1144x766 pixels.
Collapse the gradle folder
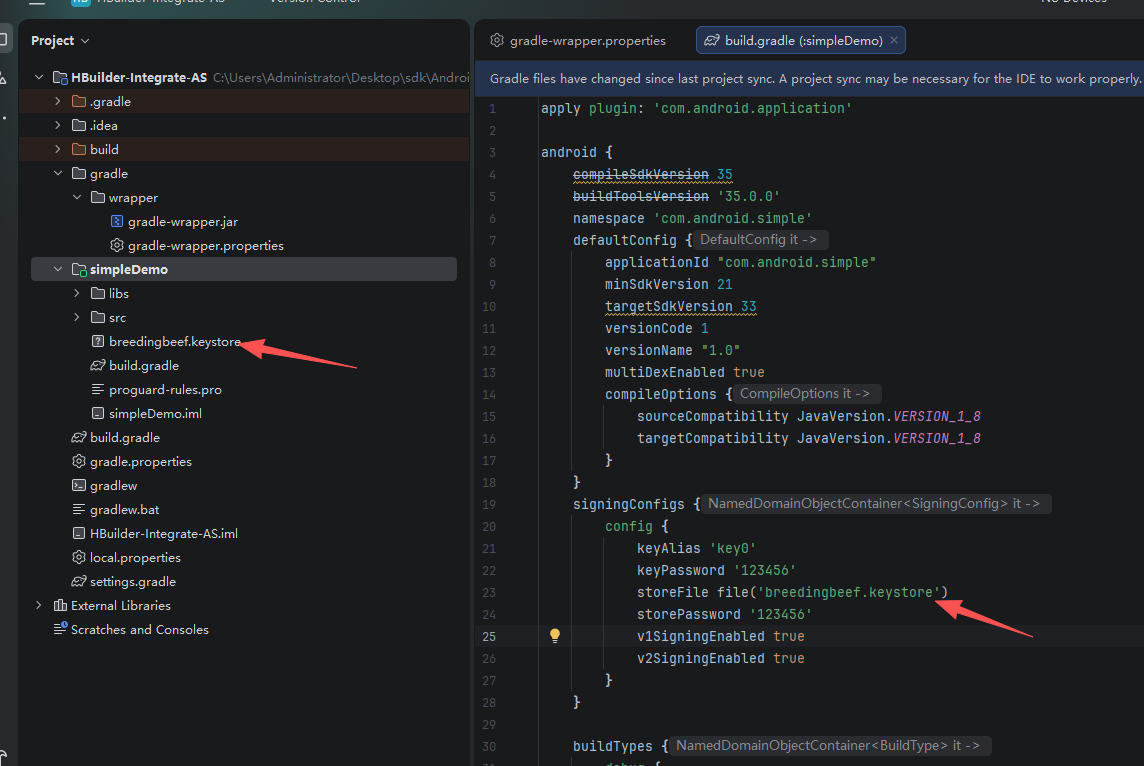coord(58,174)
